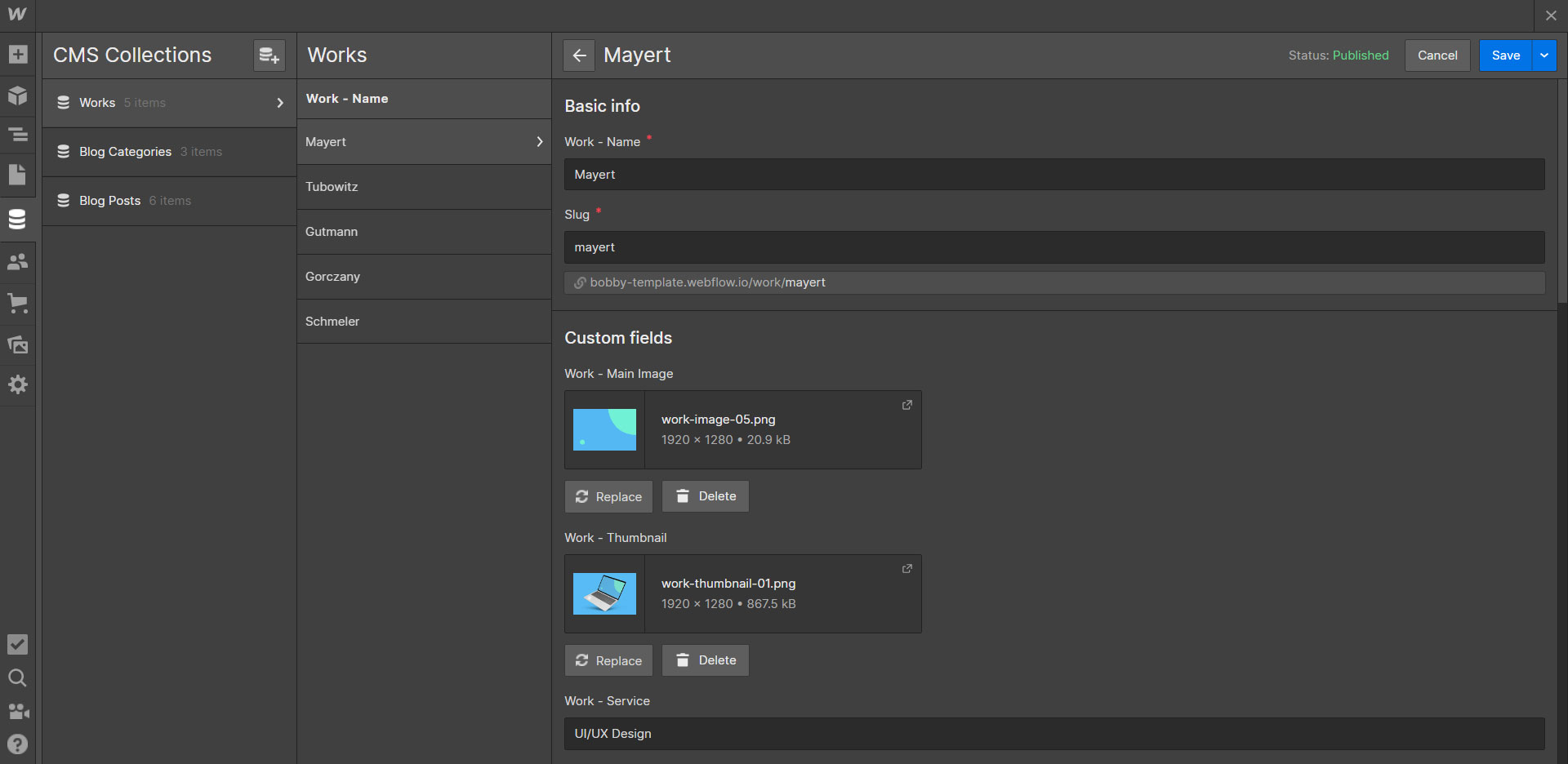
Task: Open the Components panel
Action: click(x=17, y=95)
